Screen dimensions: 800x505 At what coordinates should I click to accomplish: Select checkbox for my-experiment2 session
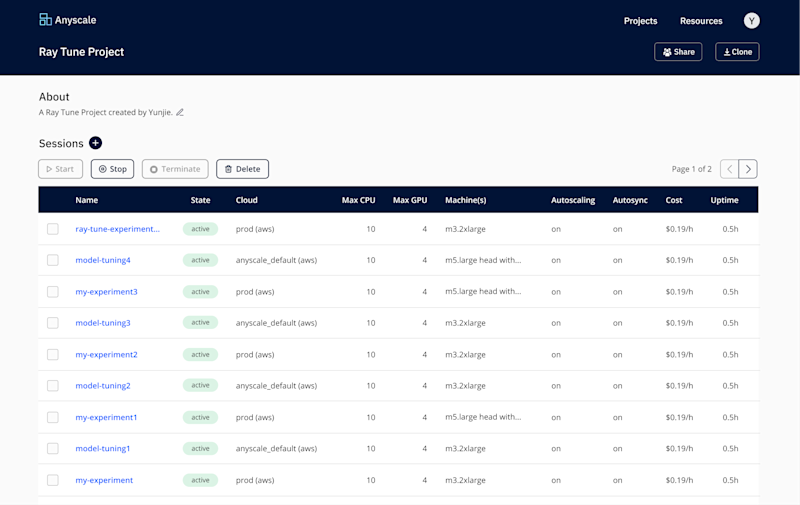point(53,355)
